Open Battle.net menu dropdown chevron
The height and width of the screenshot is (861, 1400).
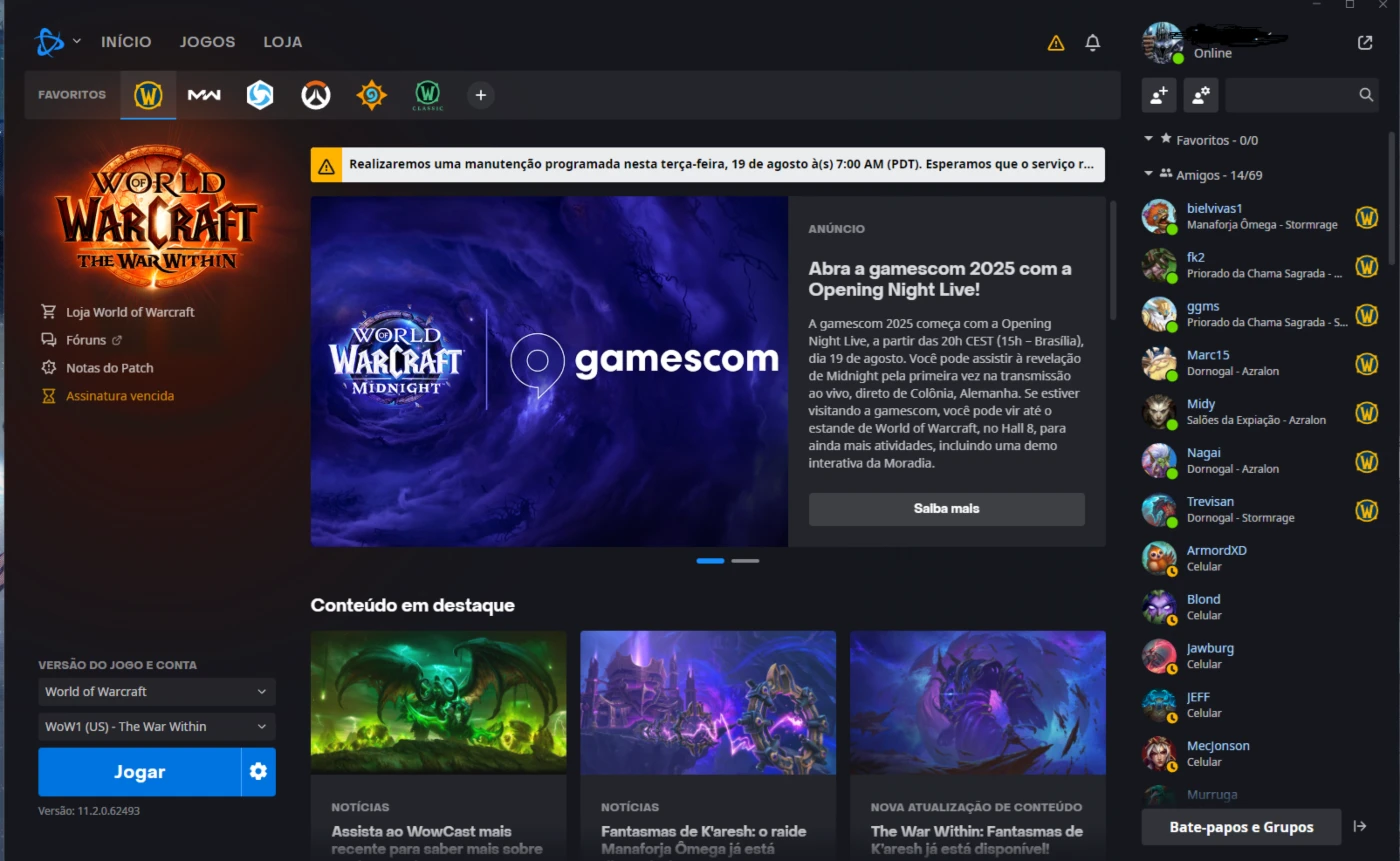point(77,42)
